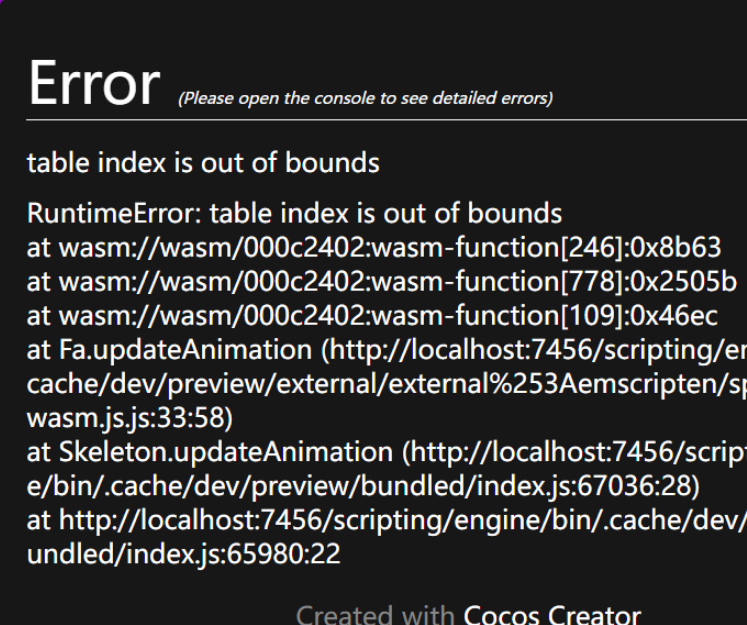
Task: Click the 'Created with' footer text
Action: [x=374, y=612]
